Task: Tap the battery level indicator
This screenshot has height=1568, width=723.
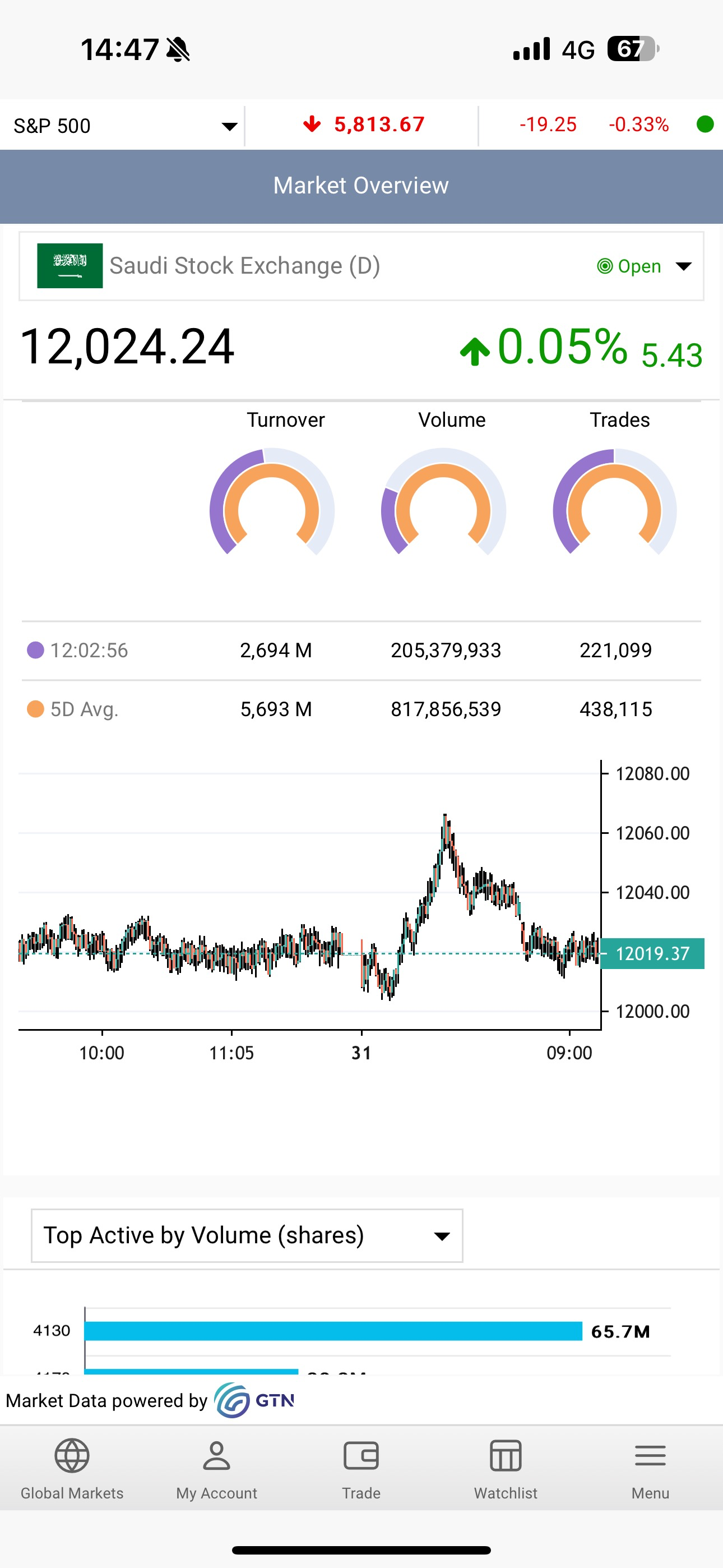Action: (633, 49)
